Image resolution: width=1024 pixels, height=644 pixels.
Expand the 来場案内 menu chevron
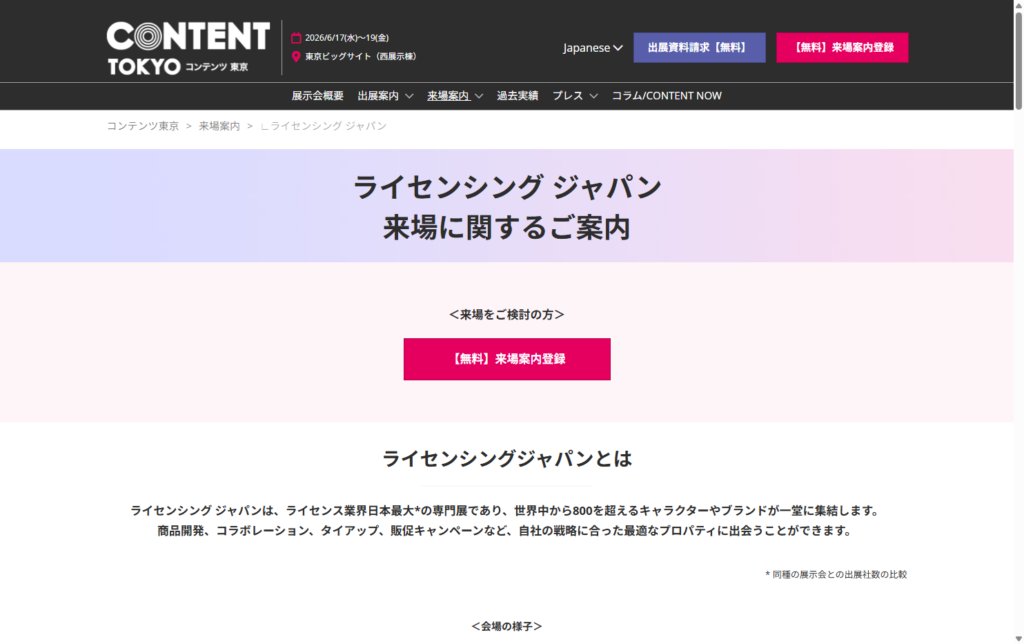479,96
